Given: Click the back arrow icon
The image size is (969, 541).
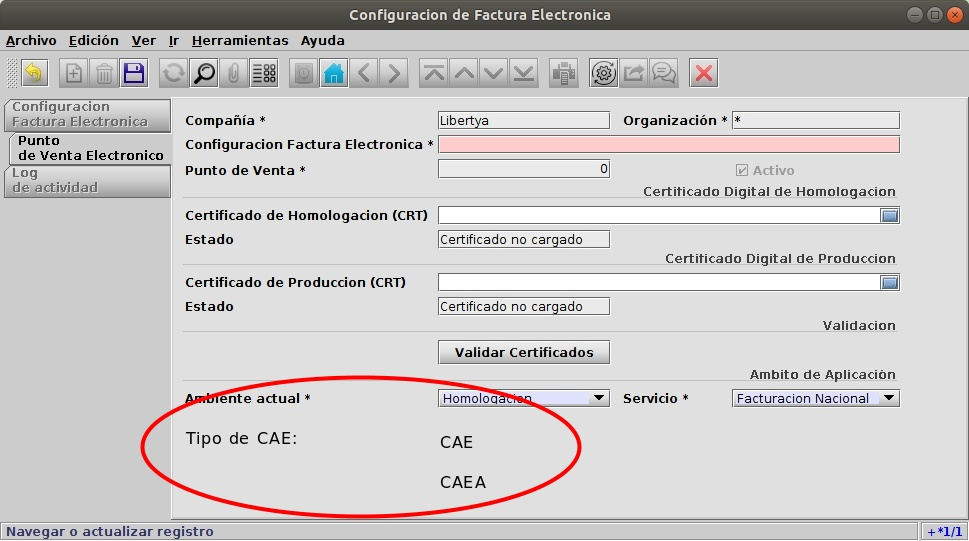Looking at the screenshot, I should pyautogui.click(x=364, y=74).
